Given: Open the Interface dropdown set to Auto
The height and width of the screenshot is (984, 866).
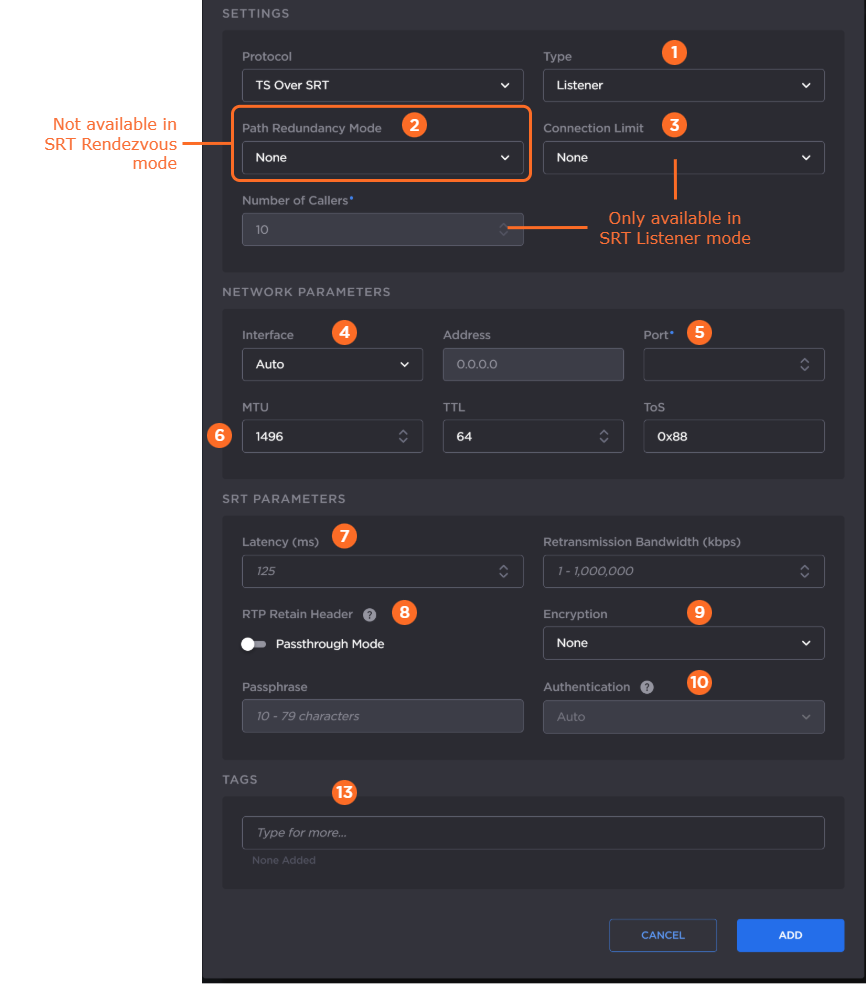Looking at the screenshot, I should pyautogui.click(x=332, y=364).
